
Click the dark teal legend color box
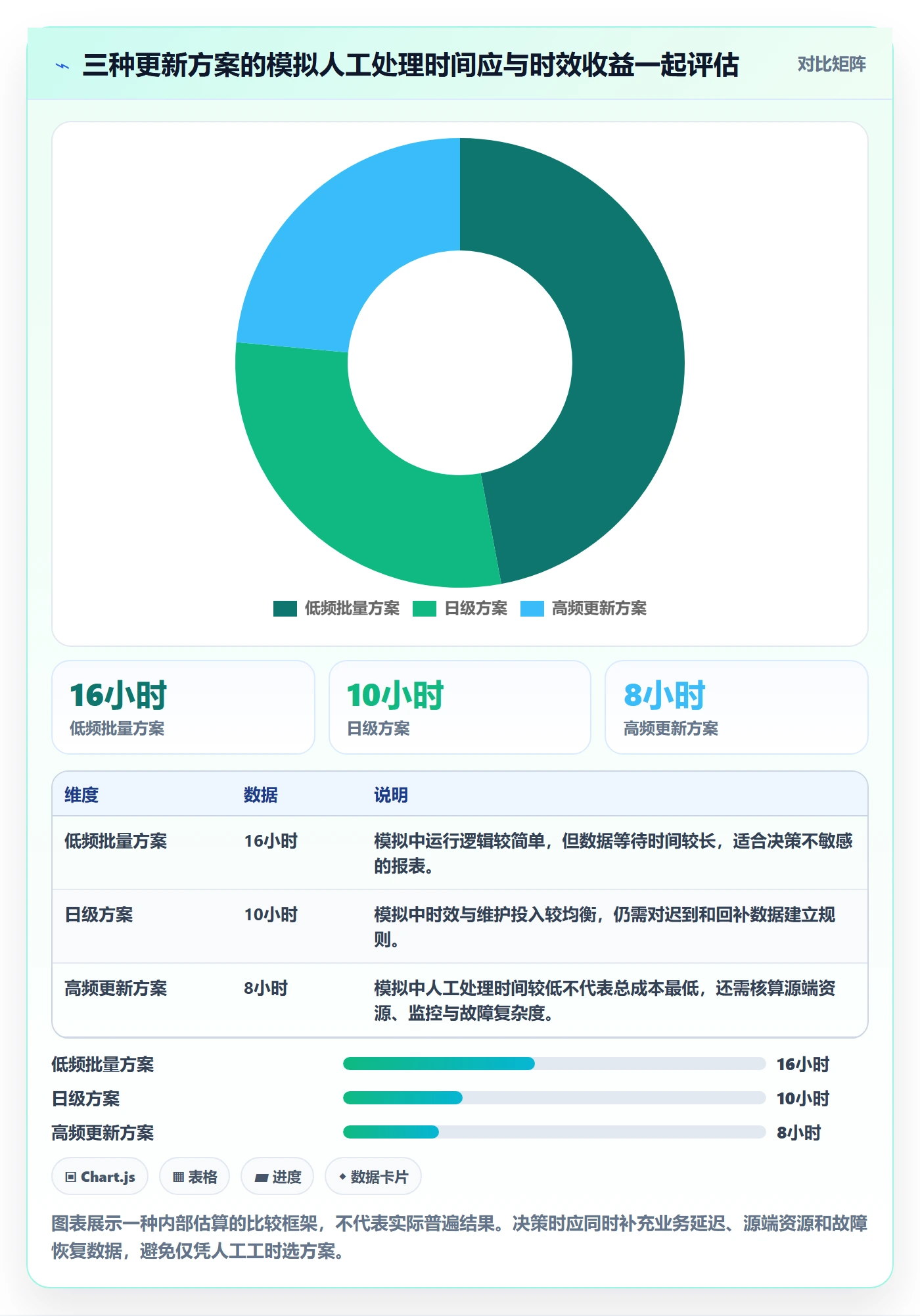pyautogui.click(x=285, y=609)
